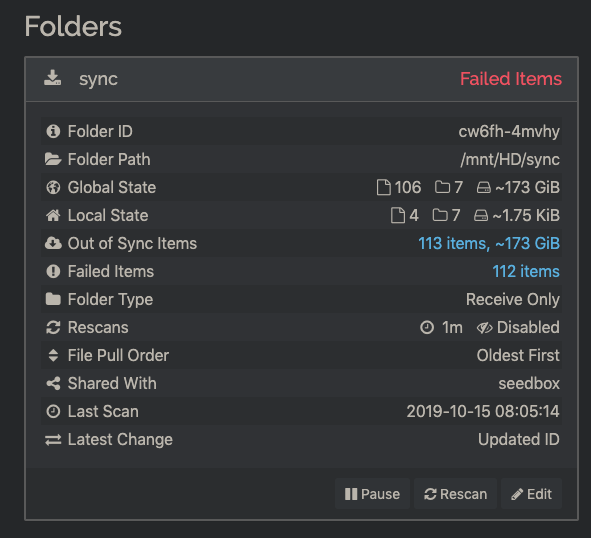The width and height of the screenshot is (591, 538).
Task: Click the crossed-eye watcher Disabled indicator
Action: 518,327
